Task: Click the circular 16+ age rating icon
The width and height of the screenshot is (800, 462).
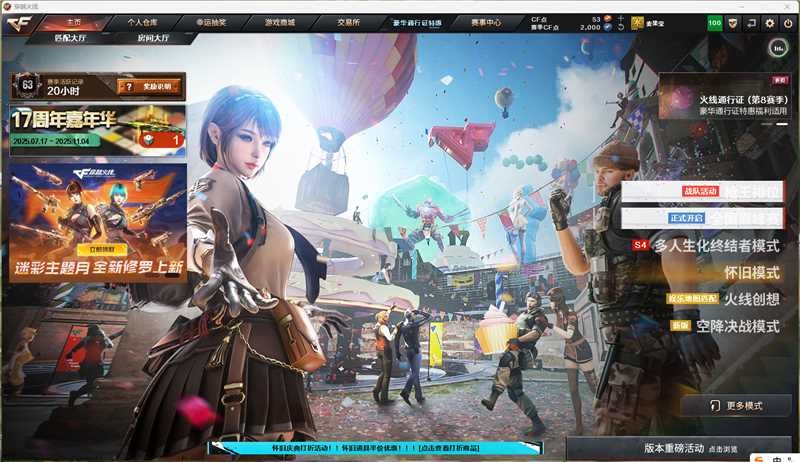Action: click(x=779, y=48)
